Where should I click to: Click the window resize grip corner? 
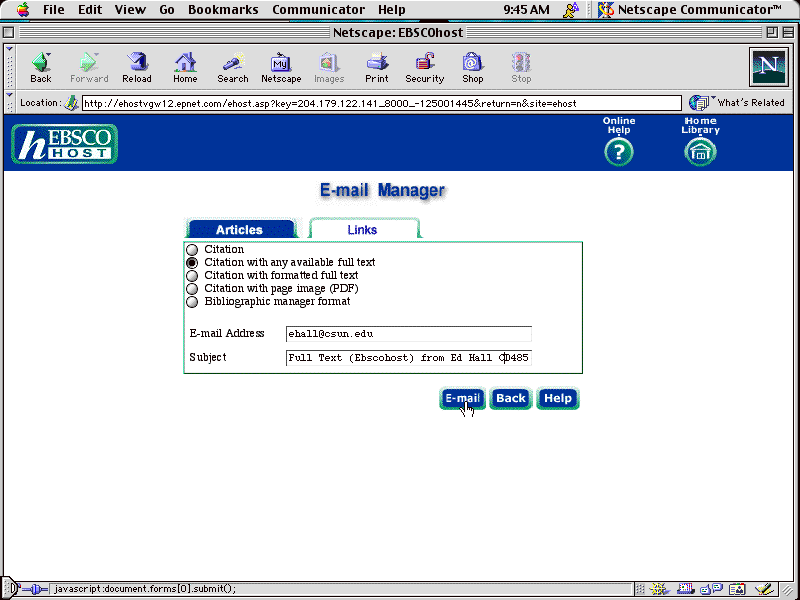788,590
